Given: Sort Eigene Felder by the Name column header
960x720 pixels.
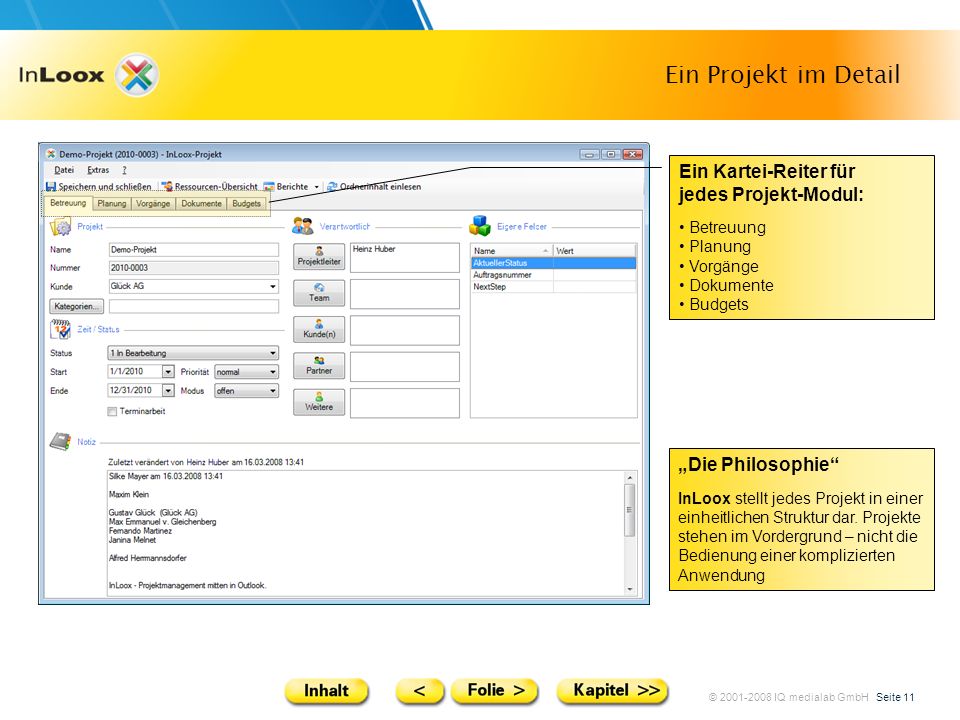Looking at the screenshot, I should pyautogui.click(x=512, y=251).
